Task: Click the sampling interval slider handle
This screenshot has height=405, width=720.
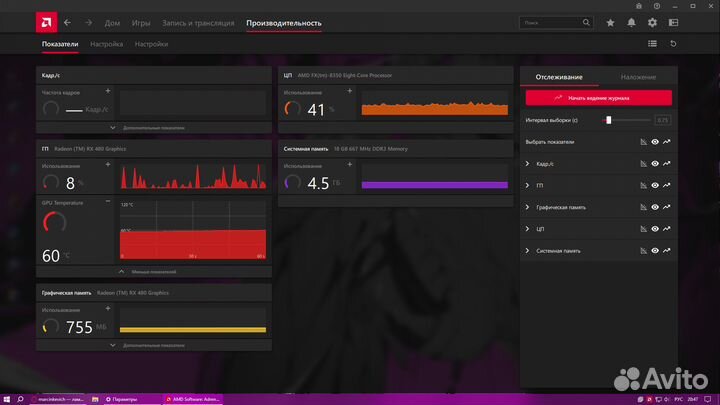Action: [608, 120]
